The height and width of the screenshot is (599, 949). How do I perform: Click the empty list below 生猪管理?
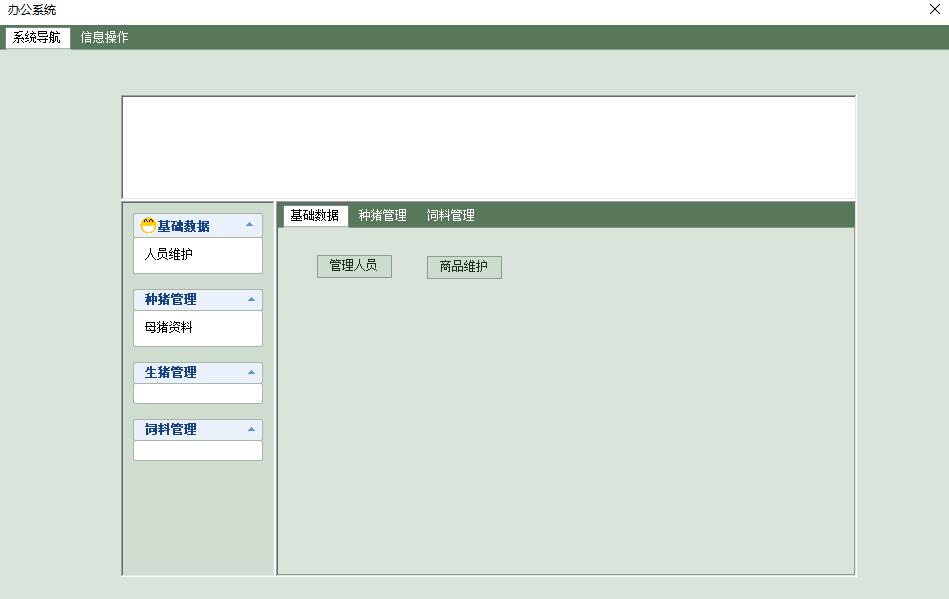(197, 392)
